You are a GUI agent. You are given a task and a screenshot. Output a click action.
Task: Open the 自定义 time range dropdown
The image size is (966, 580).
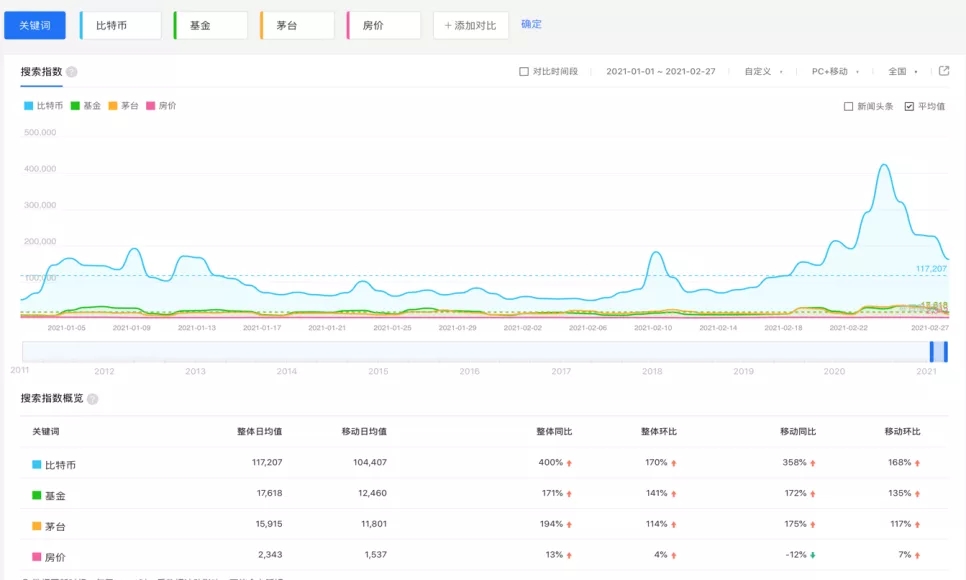point(763,71)
